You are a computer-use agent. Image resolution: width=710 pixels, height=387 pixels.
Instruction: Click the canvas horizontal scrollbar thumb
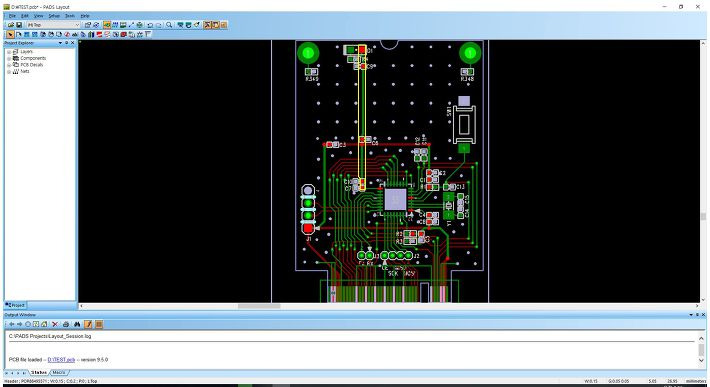(259, 306)
